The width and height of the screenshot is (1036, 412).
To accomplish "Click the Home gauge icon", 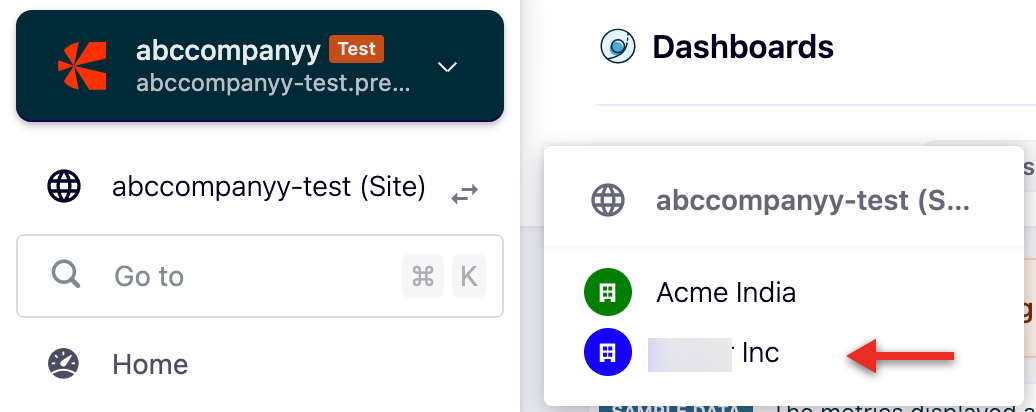I will (65, 364).
